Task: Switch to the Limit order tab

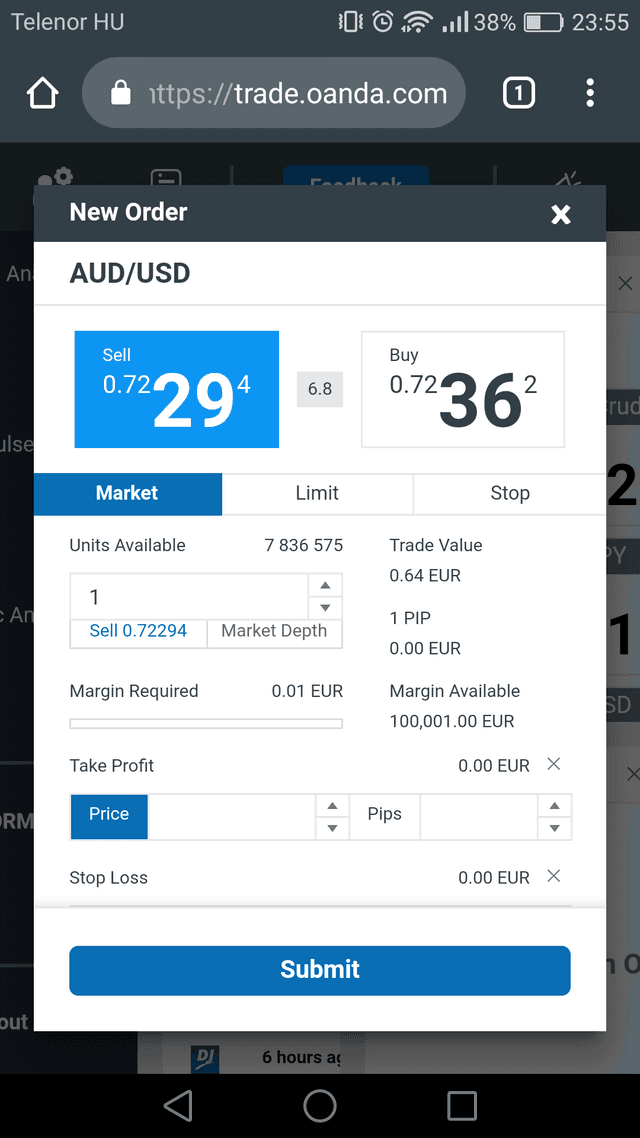Action: [317, 493]
